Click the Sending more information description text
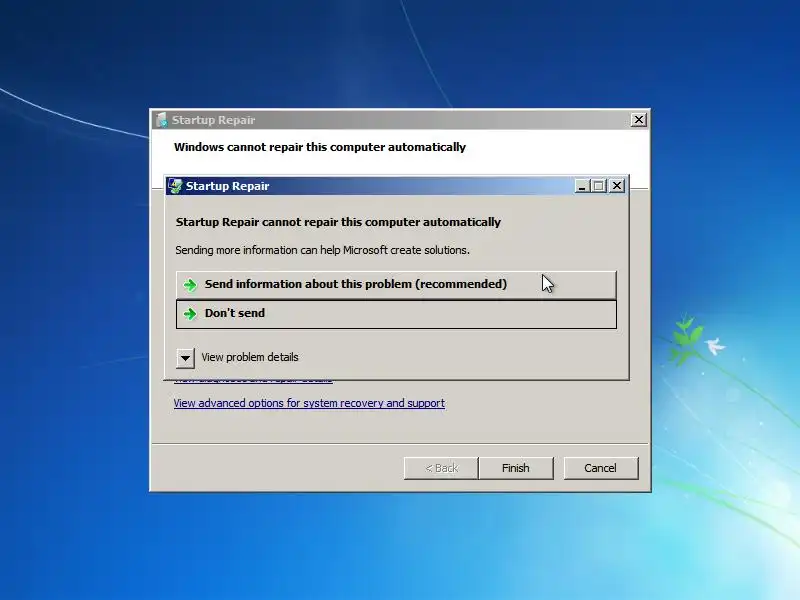The width and height of the screenshot is (800, 600). tap(322, 250)
